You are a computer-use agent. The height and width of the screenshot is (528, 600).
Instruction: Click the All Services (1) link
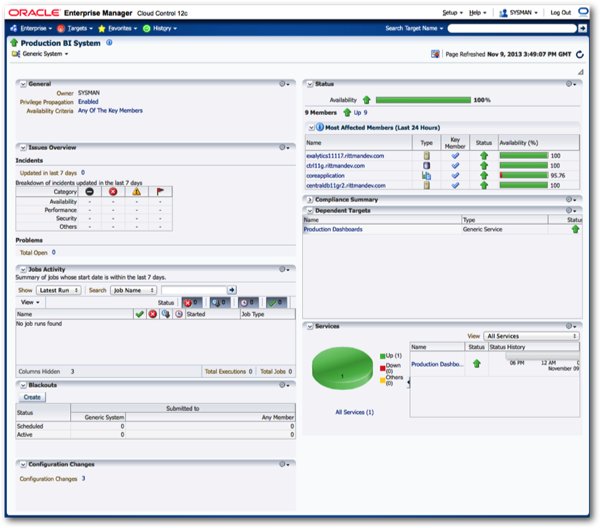354,412
